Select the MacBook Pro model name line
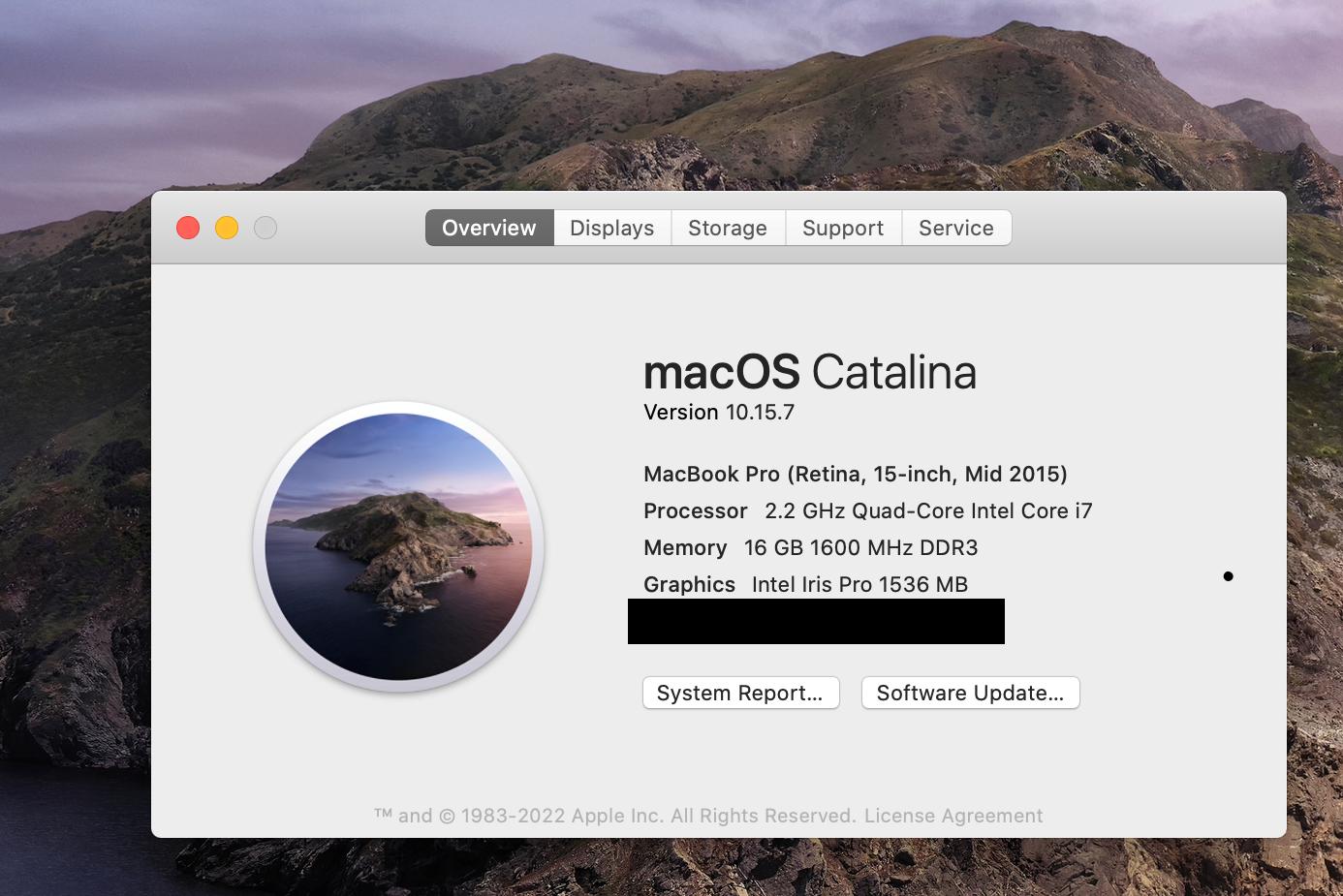The width and height of the screenshot is (1343, 896). pos(855,474)
